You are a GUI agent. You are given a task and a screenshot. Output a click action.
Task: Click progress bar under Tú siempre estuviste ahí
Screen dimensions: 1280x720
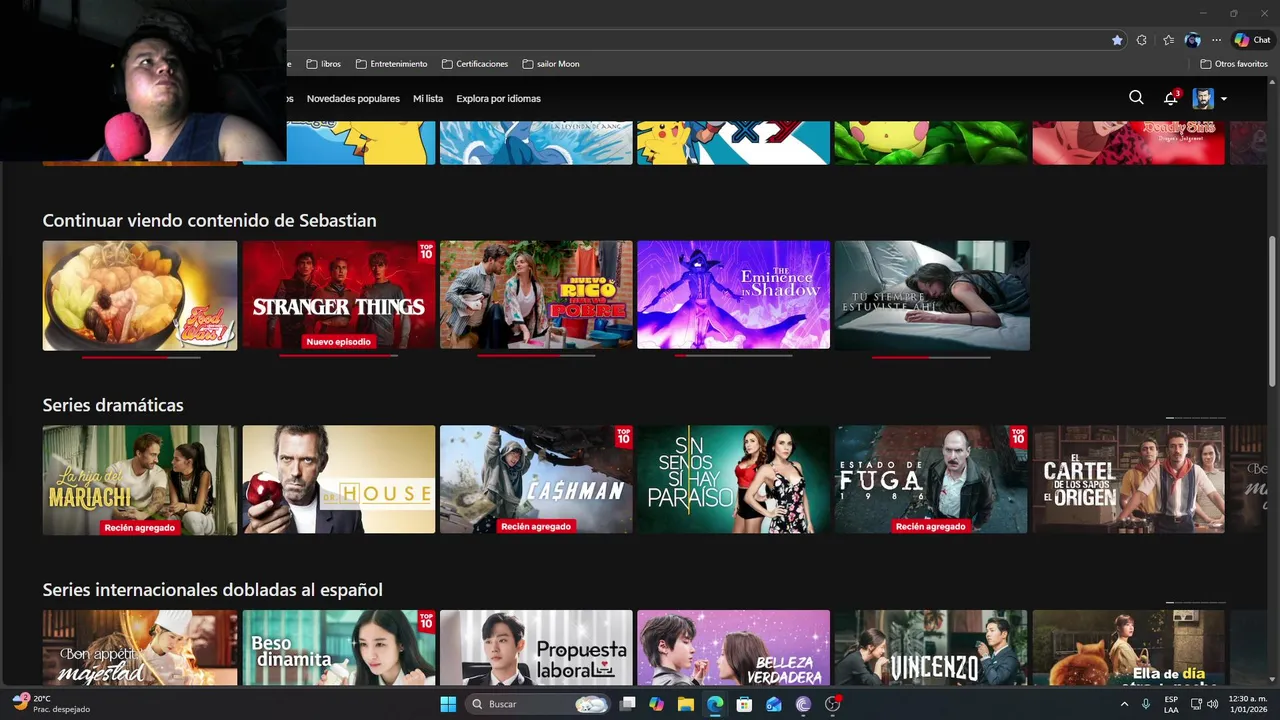point(931,356)
